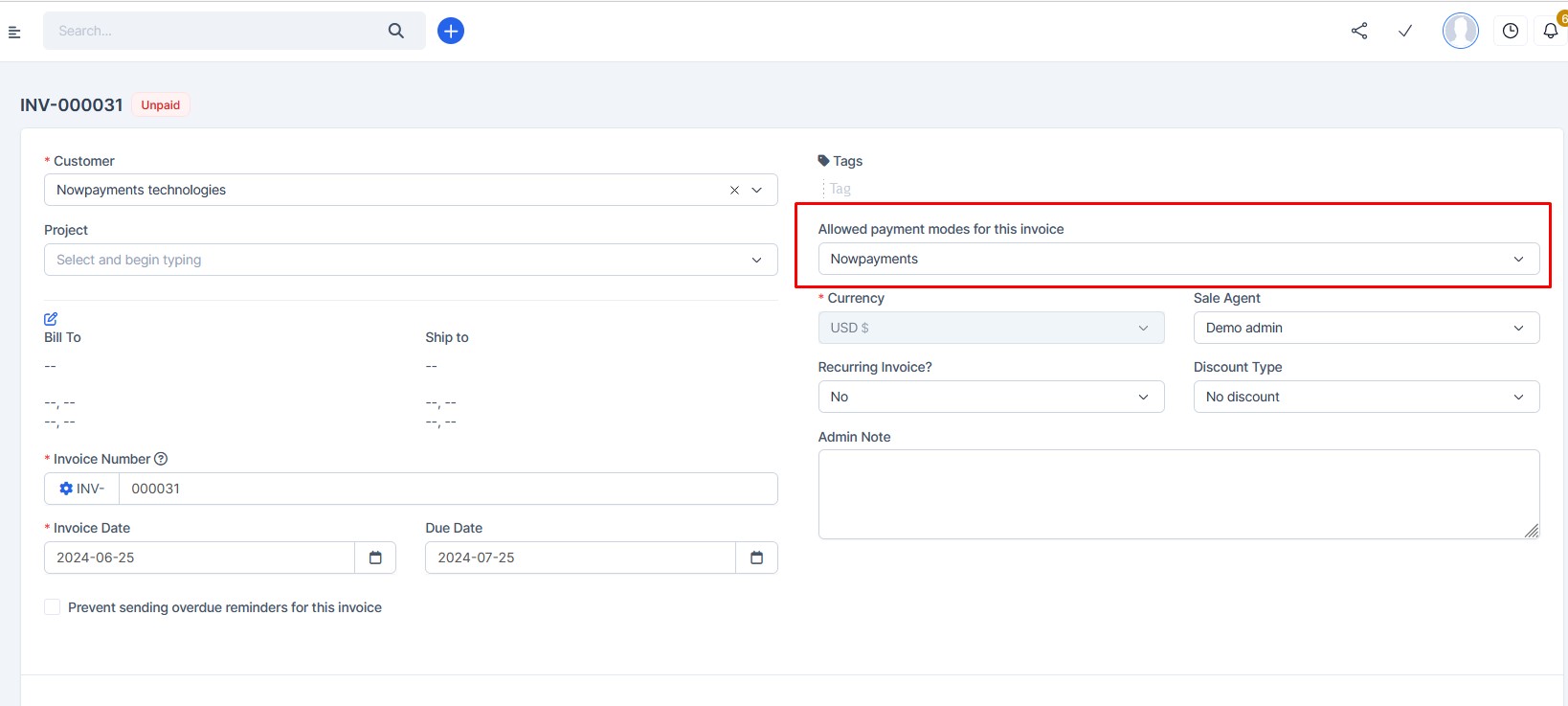Click the blue quick-create plus button

coord(451,31)
